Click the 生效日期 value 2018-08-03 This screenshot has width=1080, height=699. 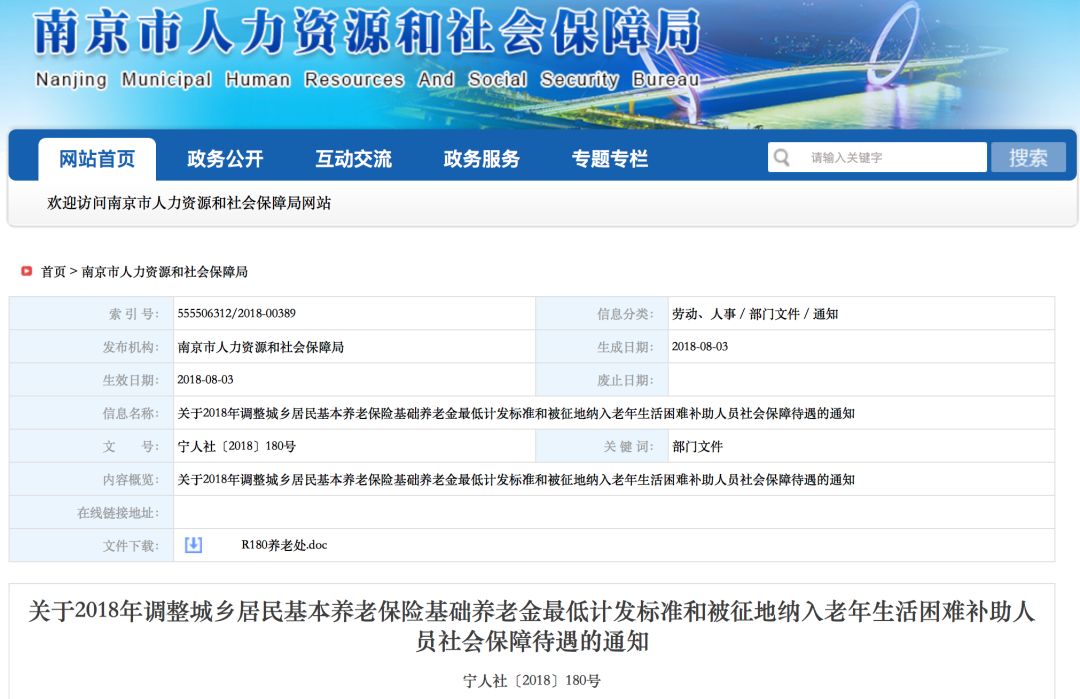[205, 379]
